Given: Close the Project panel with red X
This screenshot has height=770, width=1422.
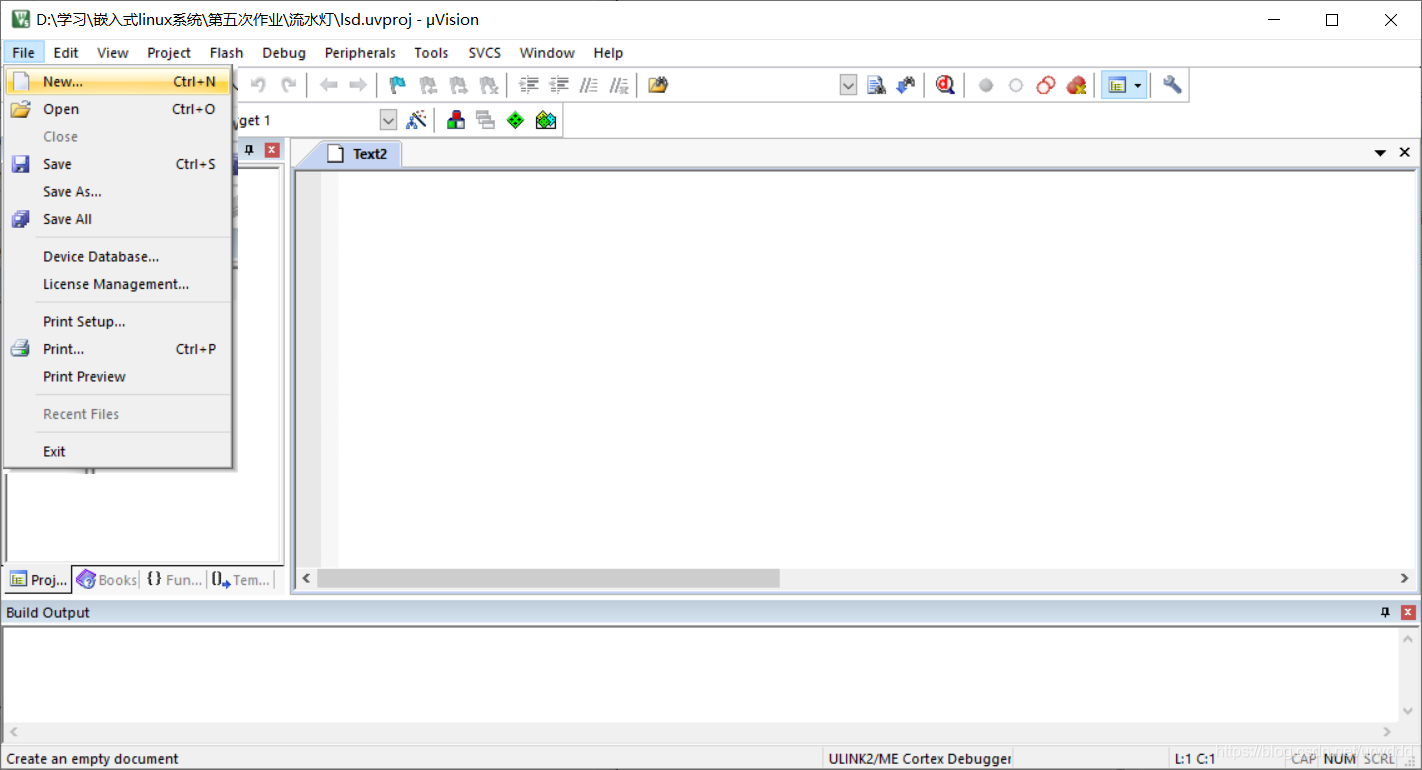Looking at the screenshot, I should coord(271,150).
